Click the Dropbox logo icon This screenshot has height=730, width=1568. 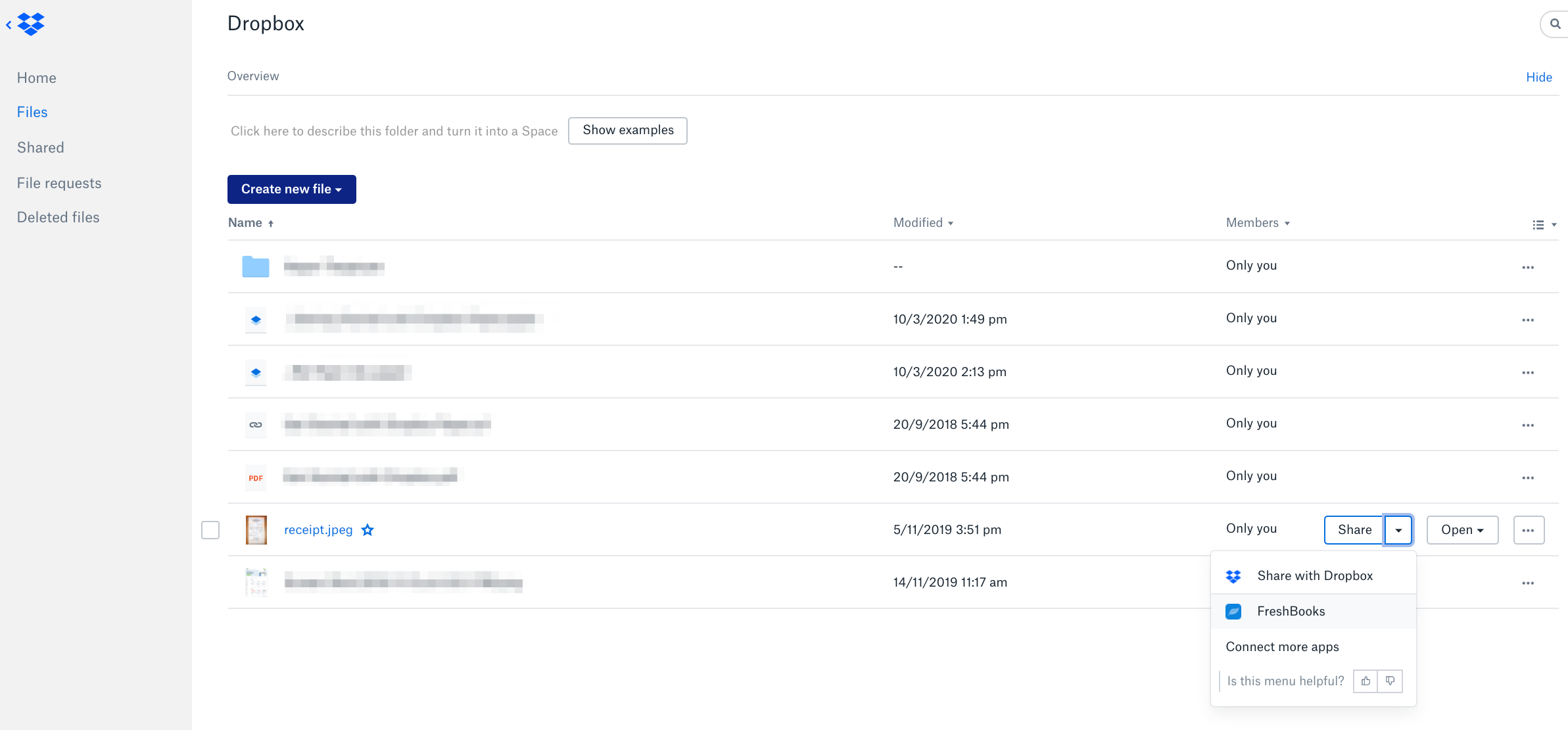30,24
